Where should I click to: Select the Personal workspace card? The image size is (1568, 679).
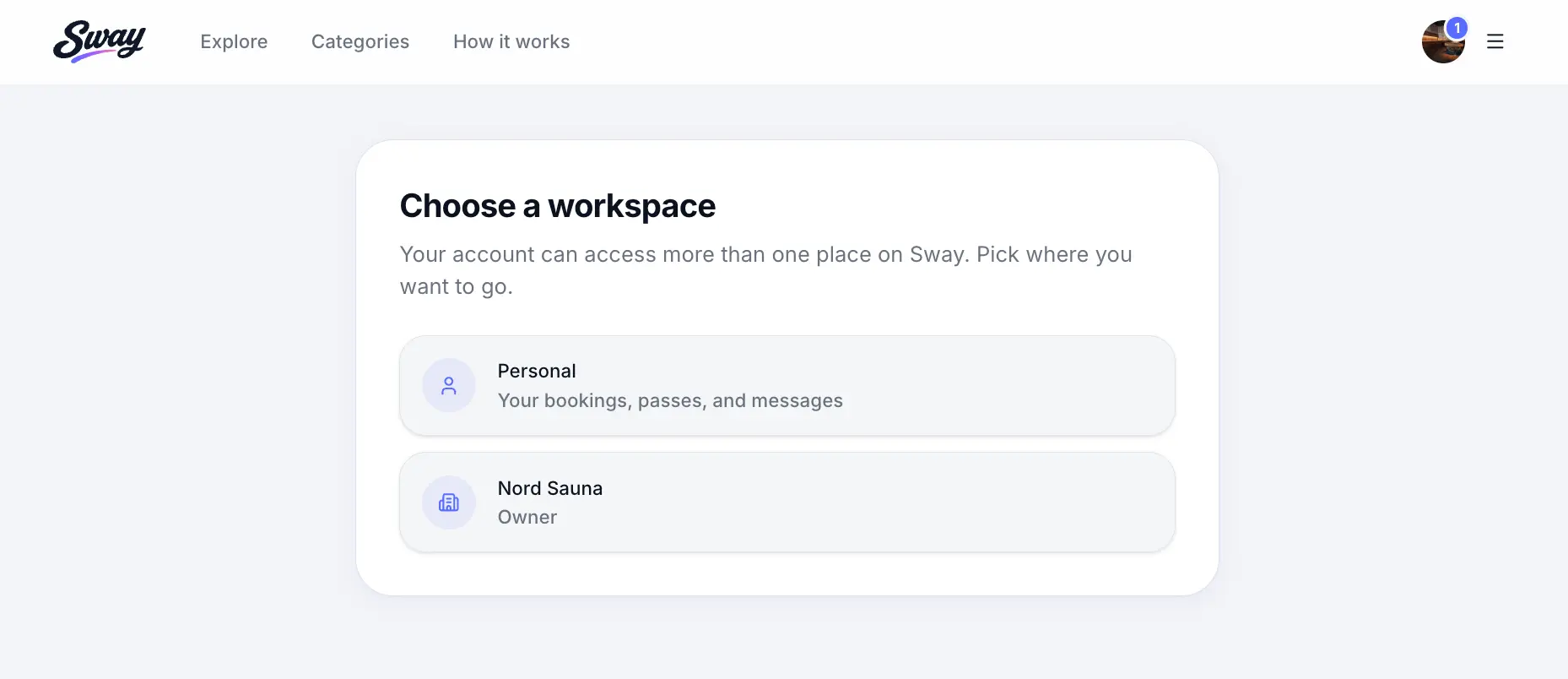(x=787, y=386)
